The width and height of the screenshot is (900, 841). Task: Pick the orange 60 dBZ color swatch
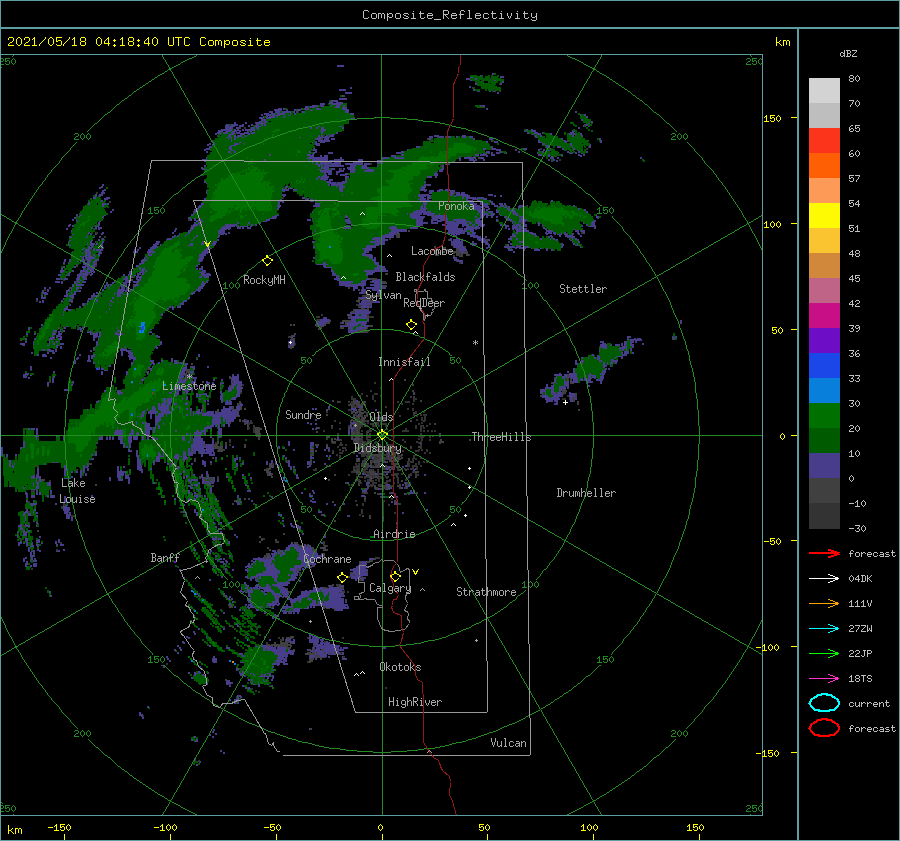824,165
